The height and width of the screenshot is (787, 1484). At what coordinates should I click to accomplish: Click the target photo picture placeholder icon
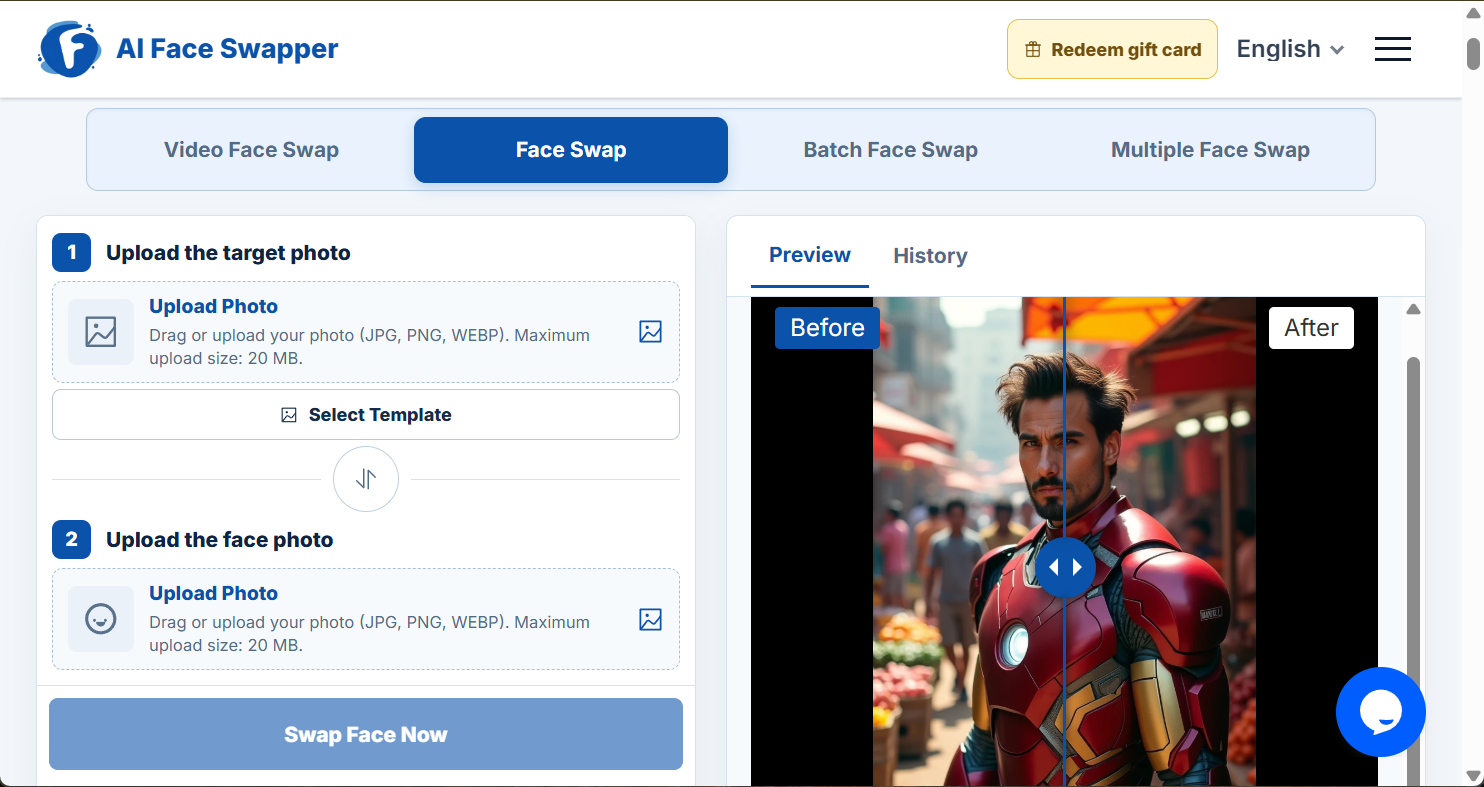(101, 332)
